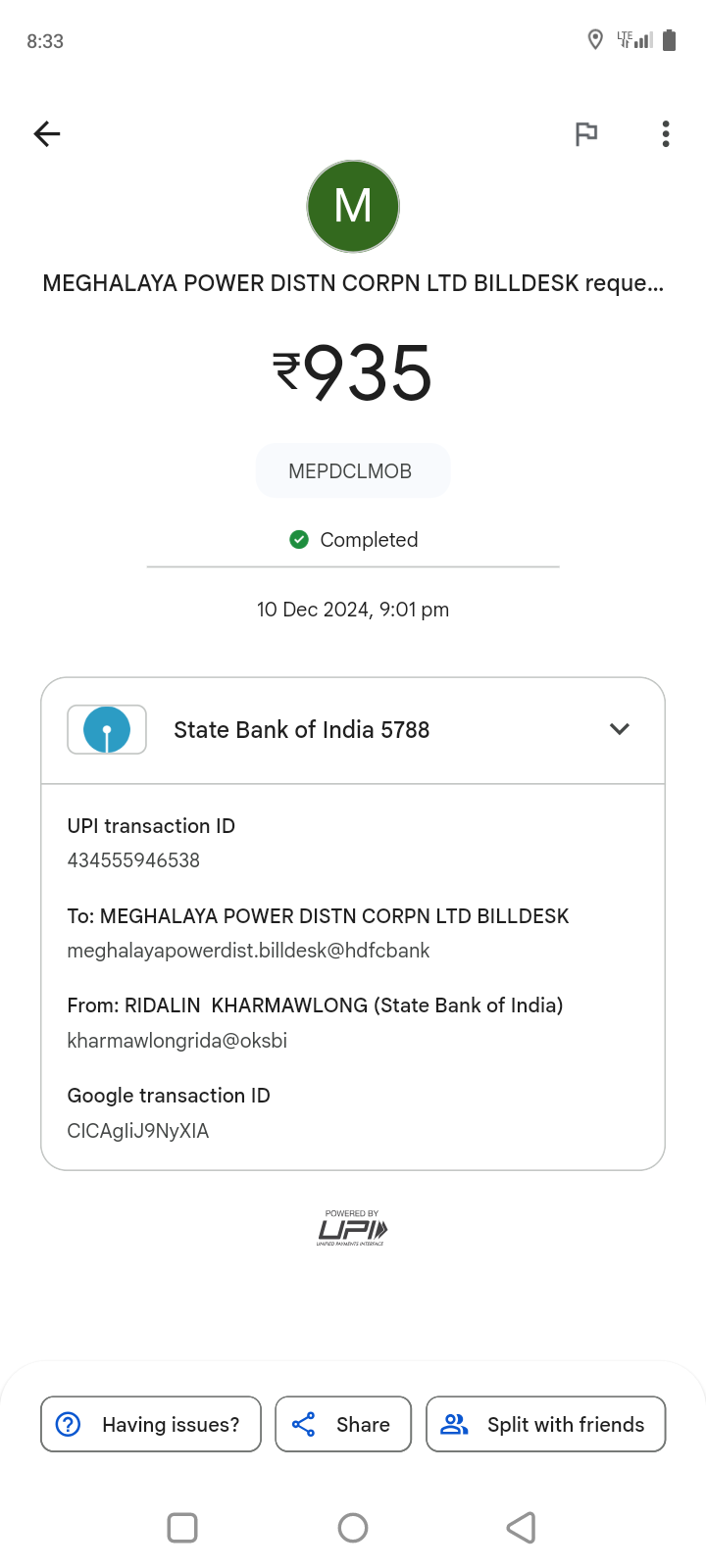
Task: Tap the green M merchant avatar
Action: click(353, 207)
